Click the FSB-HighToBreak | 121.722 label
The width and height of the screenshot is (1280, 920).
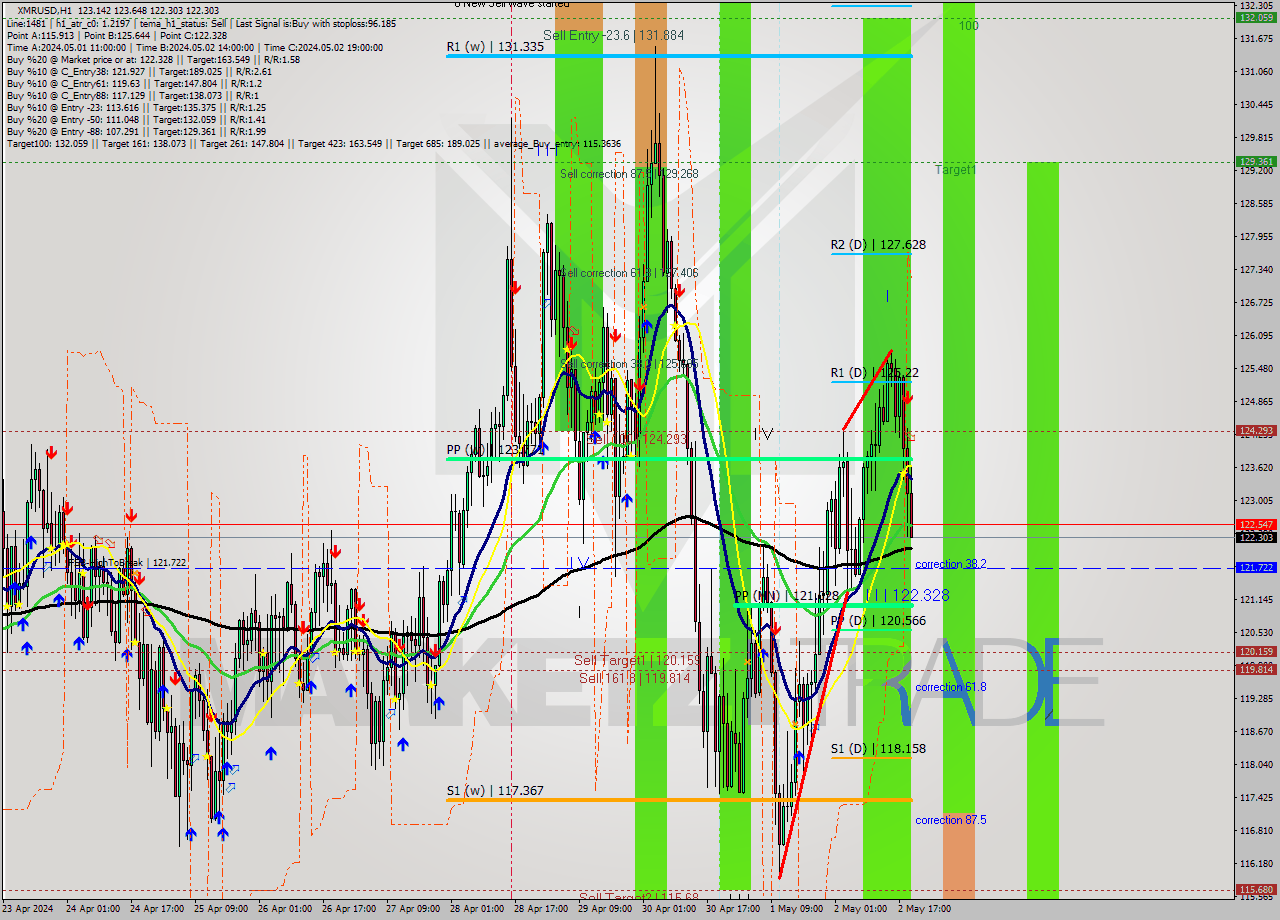[126, 563]
